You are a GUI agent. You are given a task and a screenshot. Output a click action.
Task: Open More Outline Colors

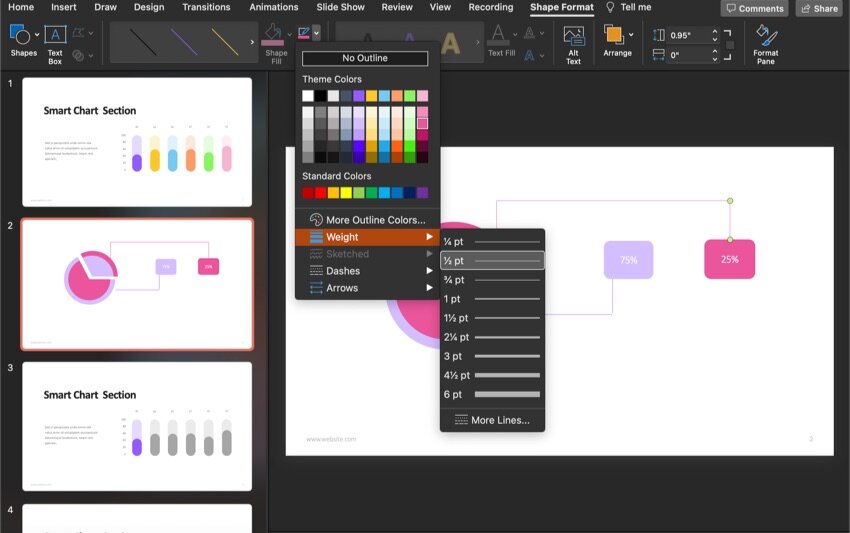pos(366,220)
